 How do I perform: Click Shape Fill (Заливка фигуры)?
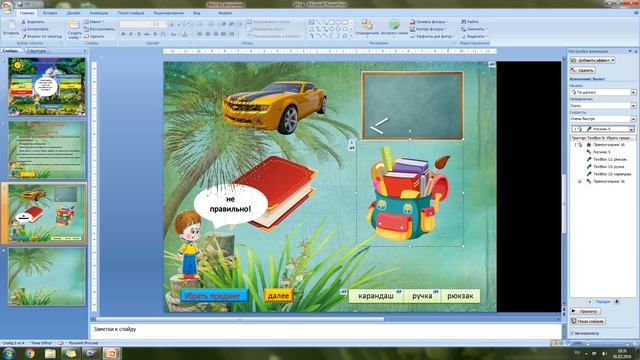(x=429, y=22)
